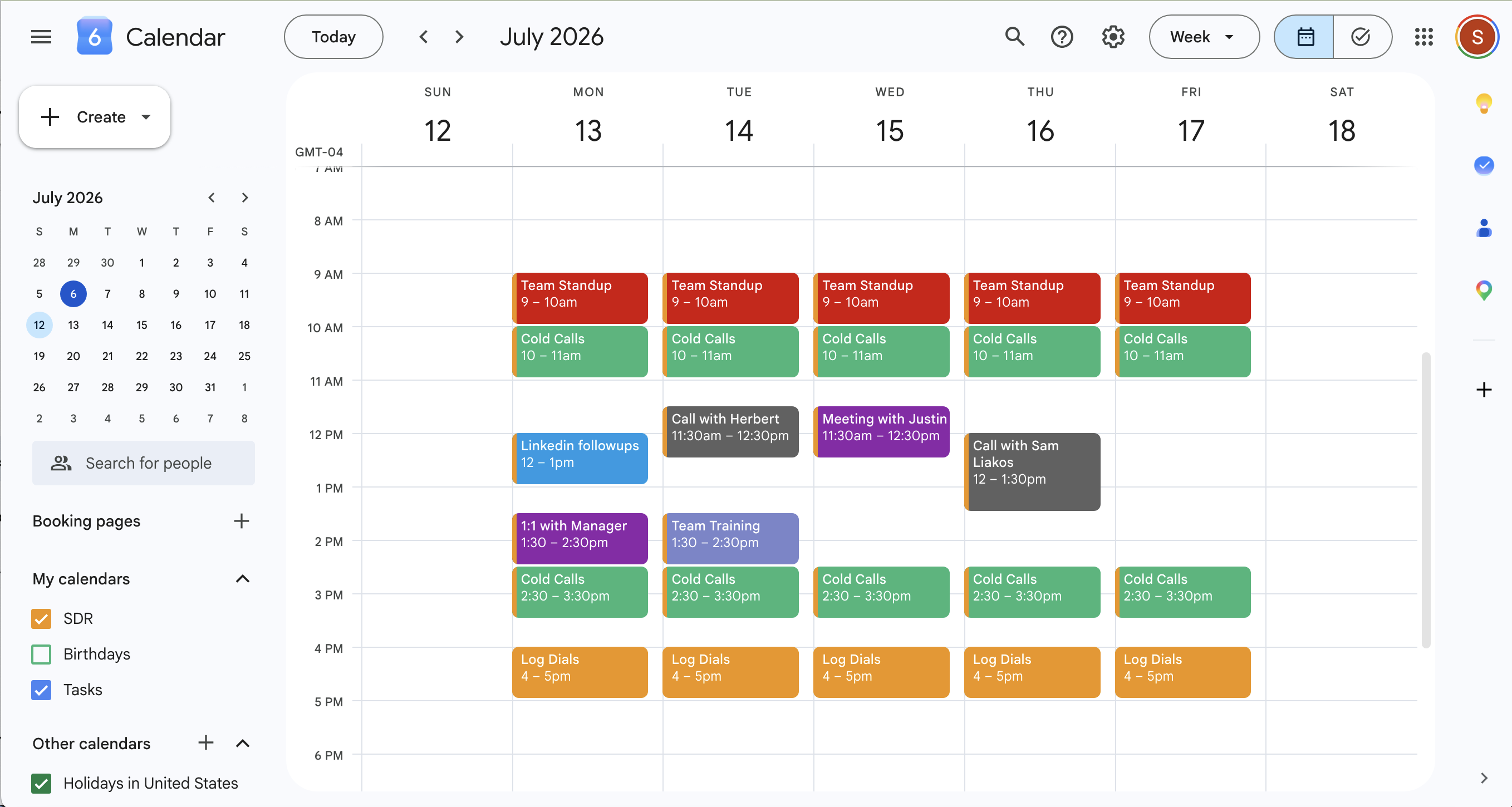Open 1:1 with Manager event
Screen dimensions: 1512x807
click(x=580, y=538)
